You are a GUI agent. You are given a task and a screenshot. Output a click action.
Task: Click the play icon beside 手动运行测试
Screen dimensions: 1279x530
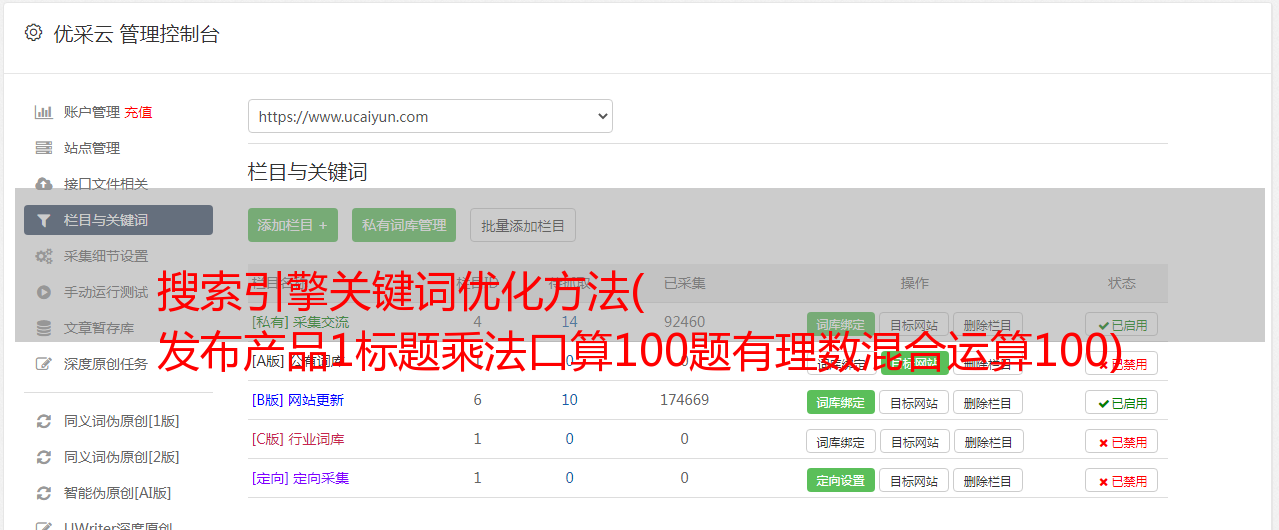(44, 292)
